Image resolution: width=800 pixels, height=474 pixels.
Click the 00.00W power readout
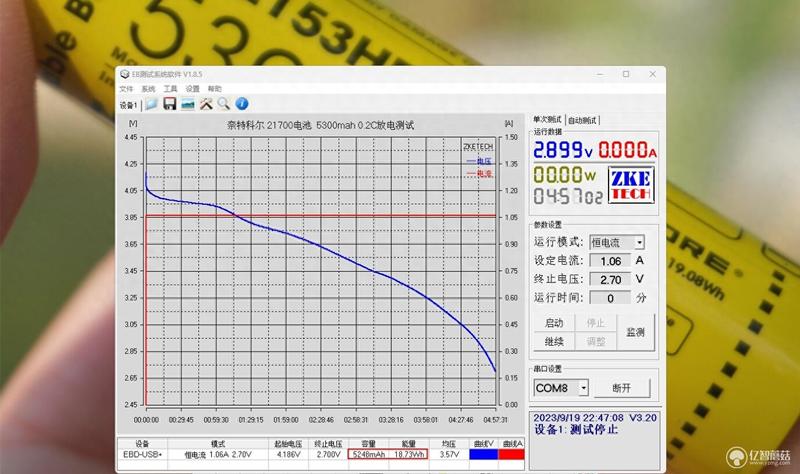pos(565,175)
